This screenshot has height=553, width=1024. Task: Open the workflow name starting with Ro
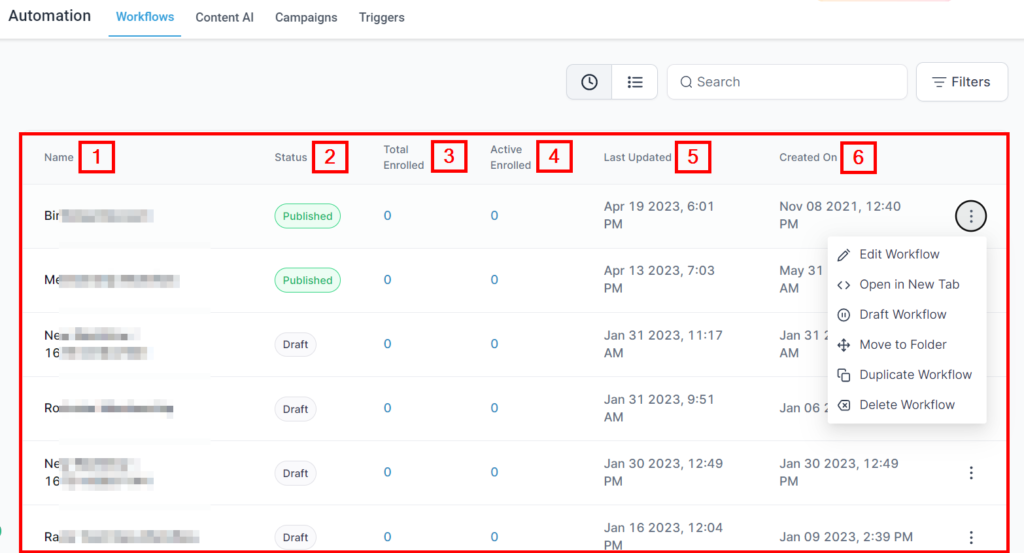click(x=108, y=408)
